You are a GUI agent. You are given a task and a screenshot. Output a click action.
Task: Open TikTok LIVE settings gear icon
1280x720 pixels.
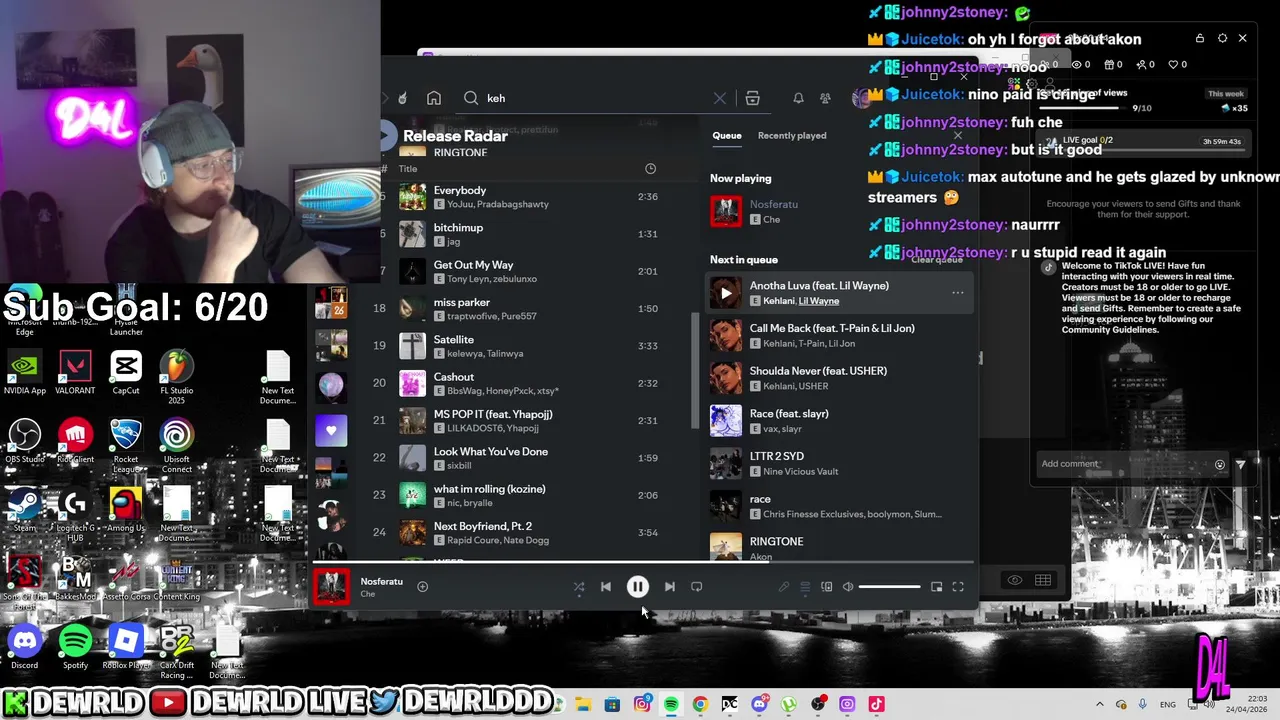pyautogui.click(x=1222, y=38)
